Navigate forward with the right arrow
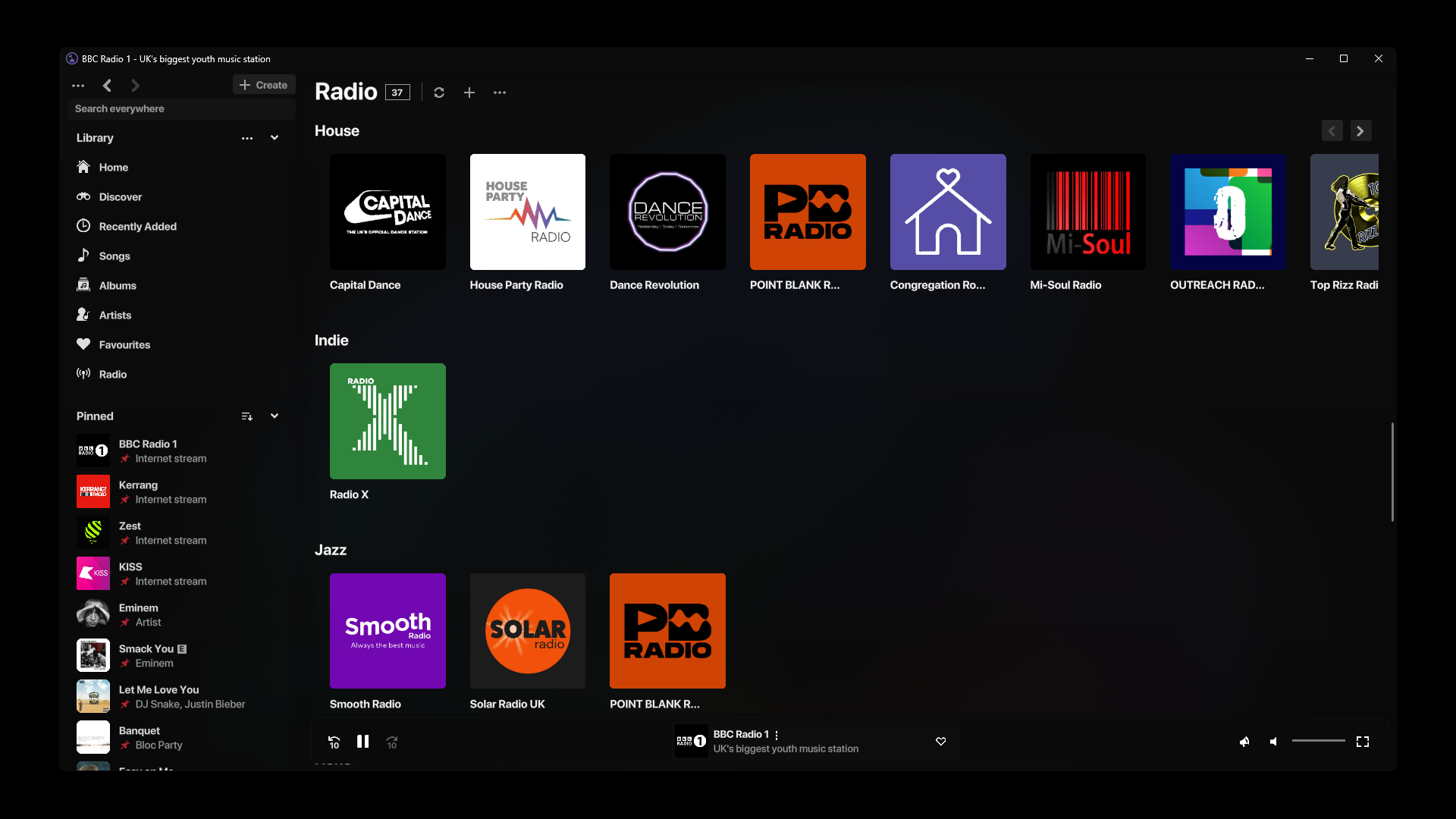 click(x=135, y=86)
